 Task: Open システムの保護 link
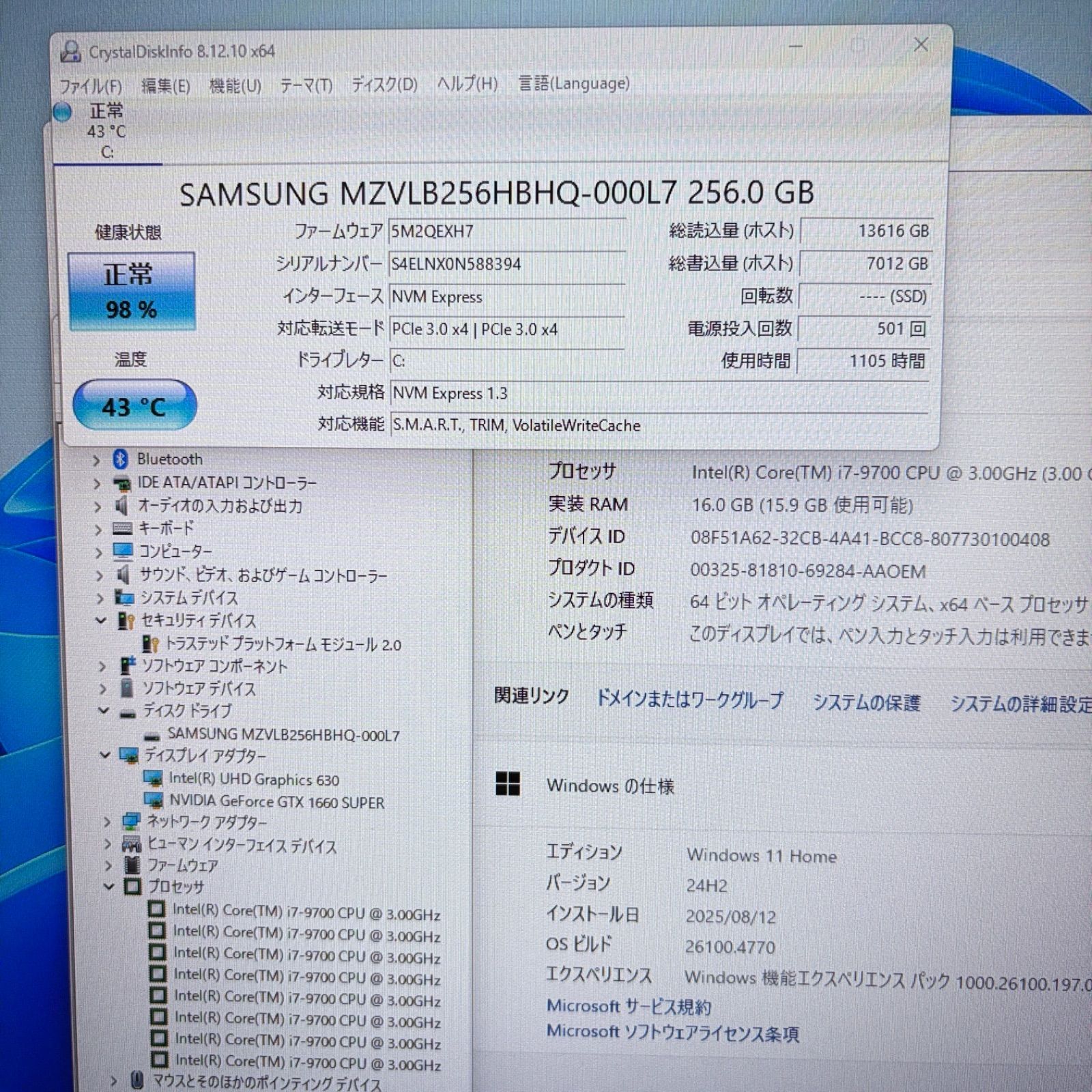tap(867, 702)
